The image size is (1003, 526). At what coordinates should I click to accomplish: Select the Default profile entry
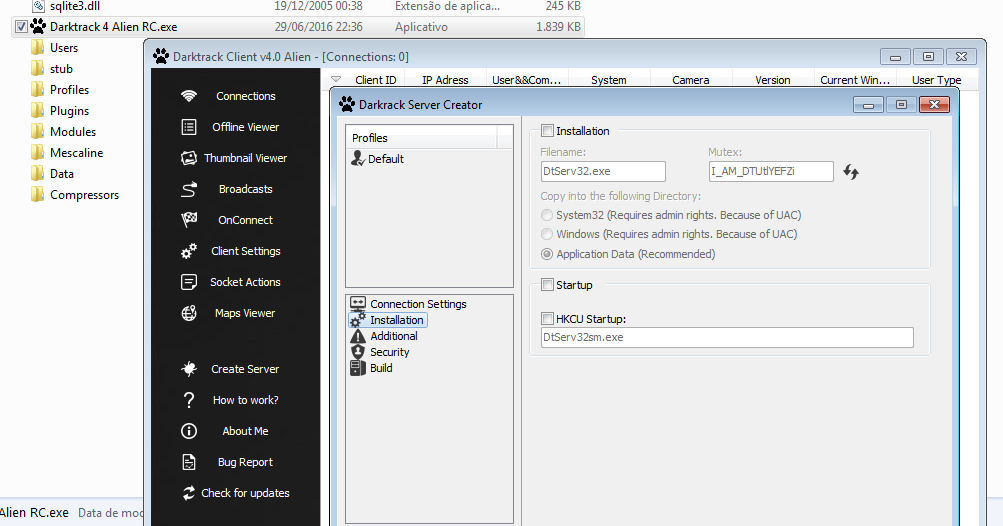[386, 159]
